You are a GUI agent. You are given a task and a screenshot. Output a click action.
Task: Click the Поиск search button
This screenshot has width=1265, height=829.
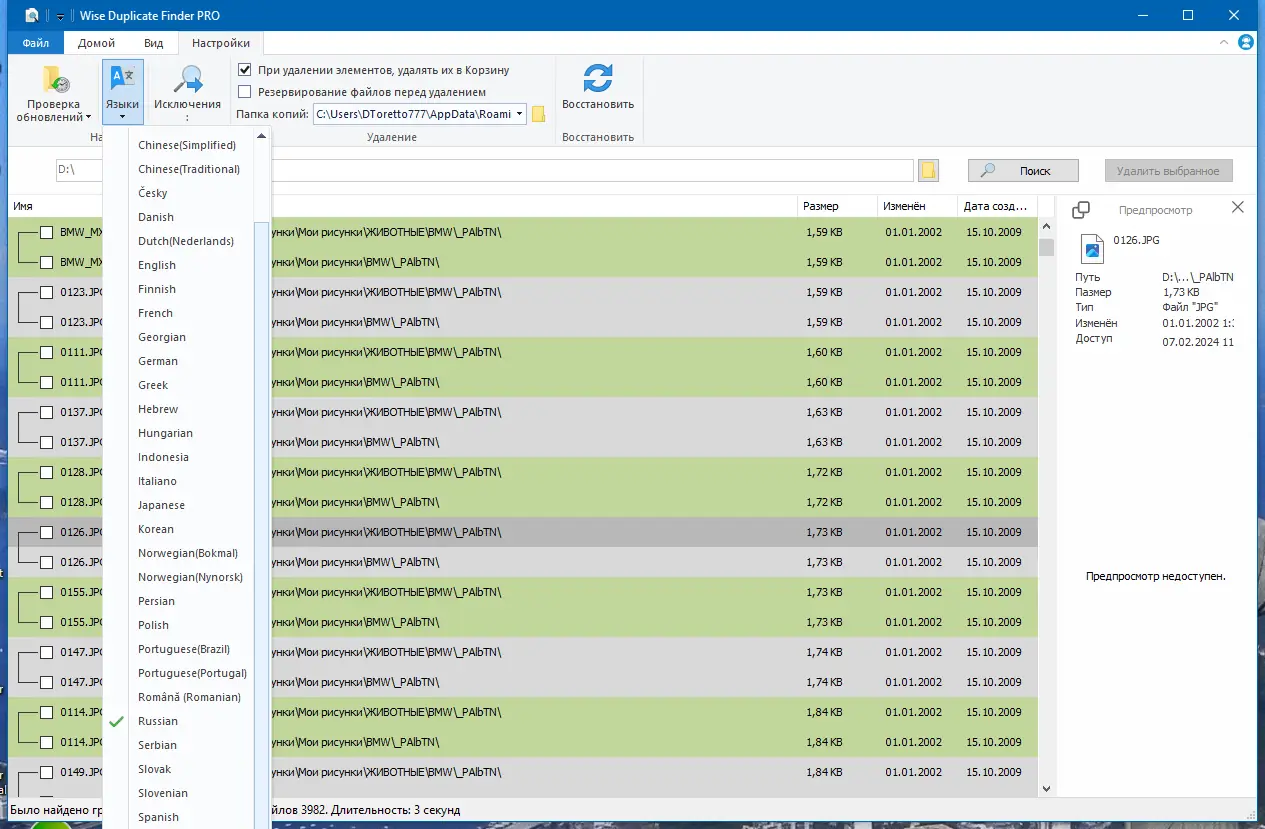click(1023, 170)
